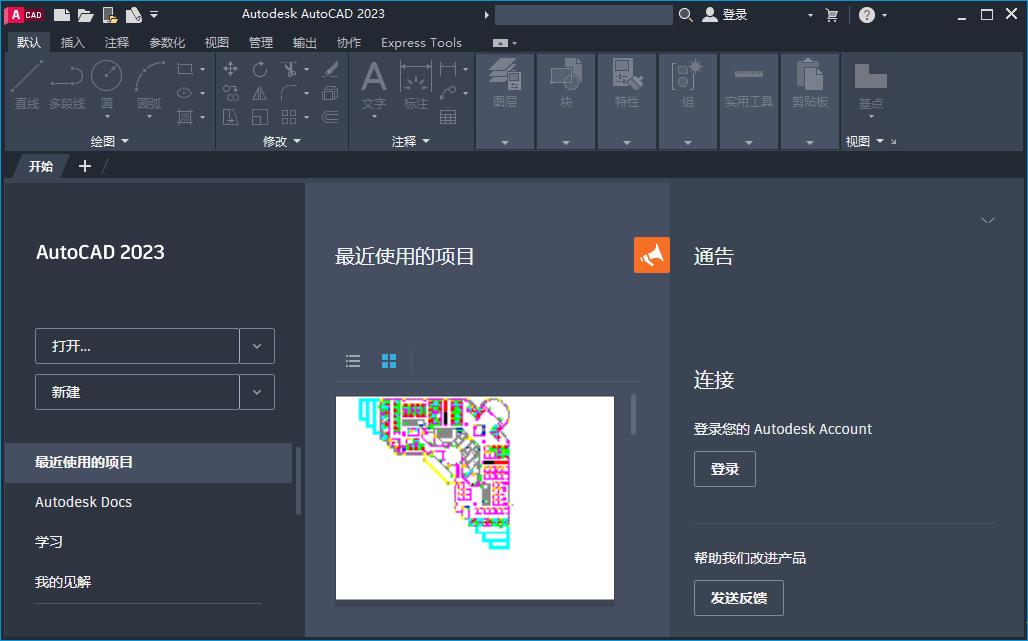Screen dimensions: 1028x641
Task: Click the 登录 button under 连接
Action: [x=724, y=469]
